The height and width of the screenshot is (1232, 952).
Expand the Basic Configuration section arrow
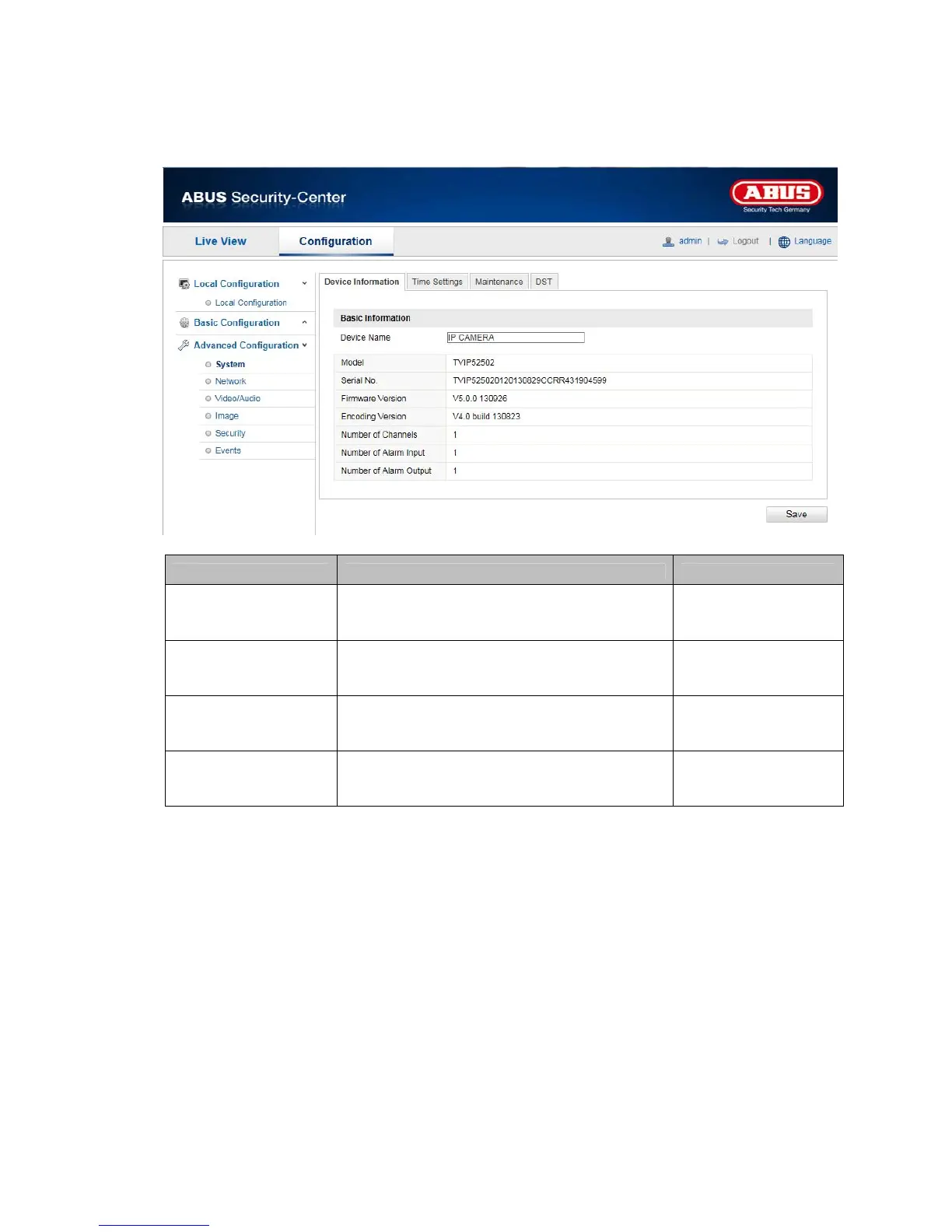pyautogui.click(x=304, y=323)
